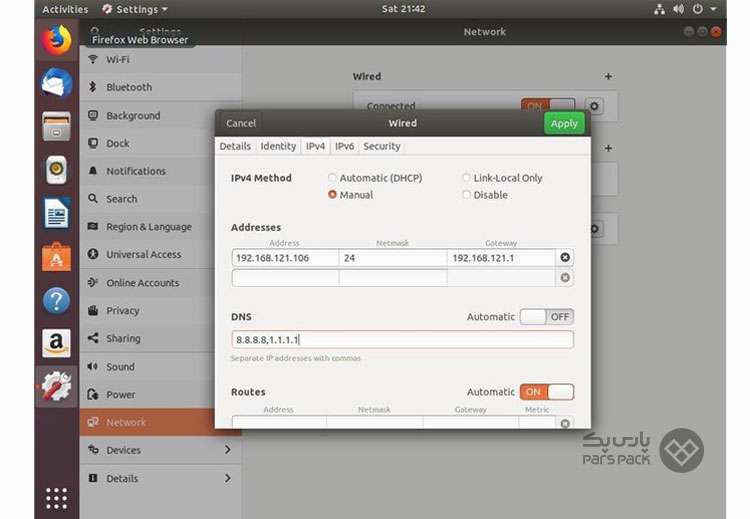Image resolution: width=750 pixels, height=519 pixels.
Task: Open wired connection gear settings
Action: click(x=594, y=106)
